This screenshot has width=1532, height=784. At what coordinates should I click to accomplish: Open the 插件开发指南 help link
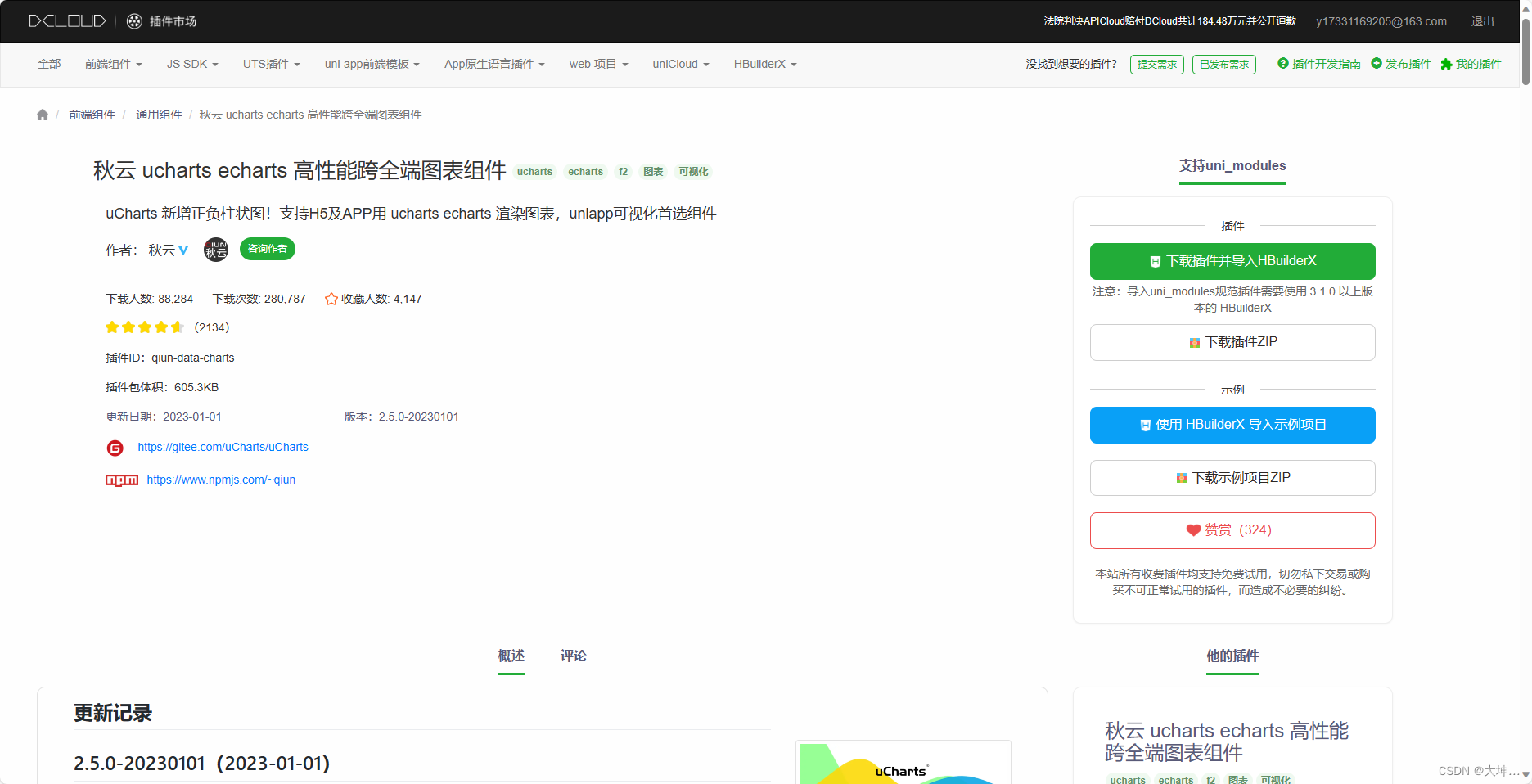[x=1319, y=64]
